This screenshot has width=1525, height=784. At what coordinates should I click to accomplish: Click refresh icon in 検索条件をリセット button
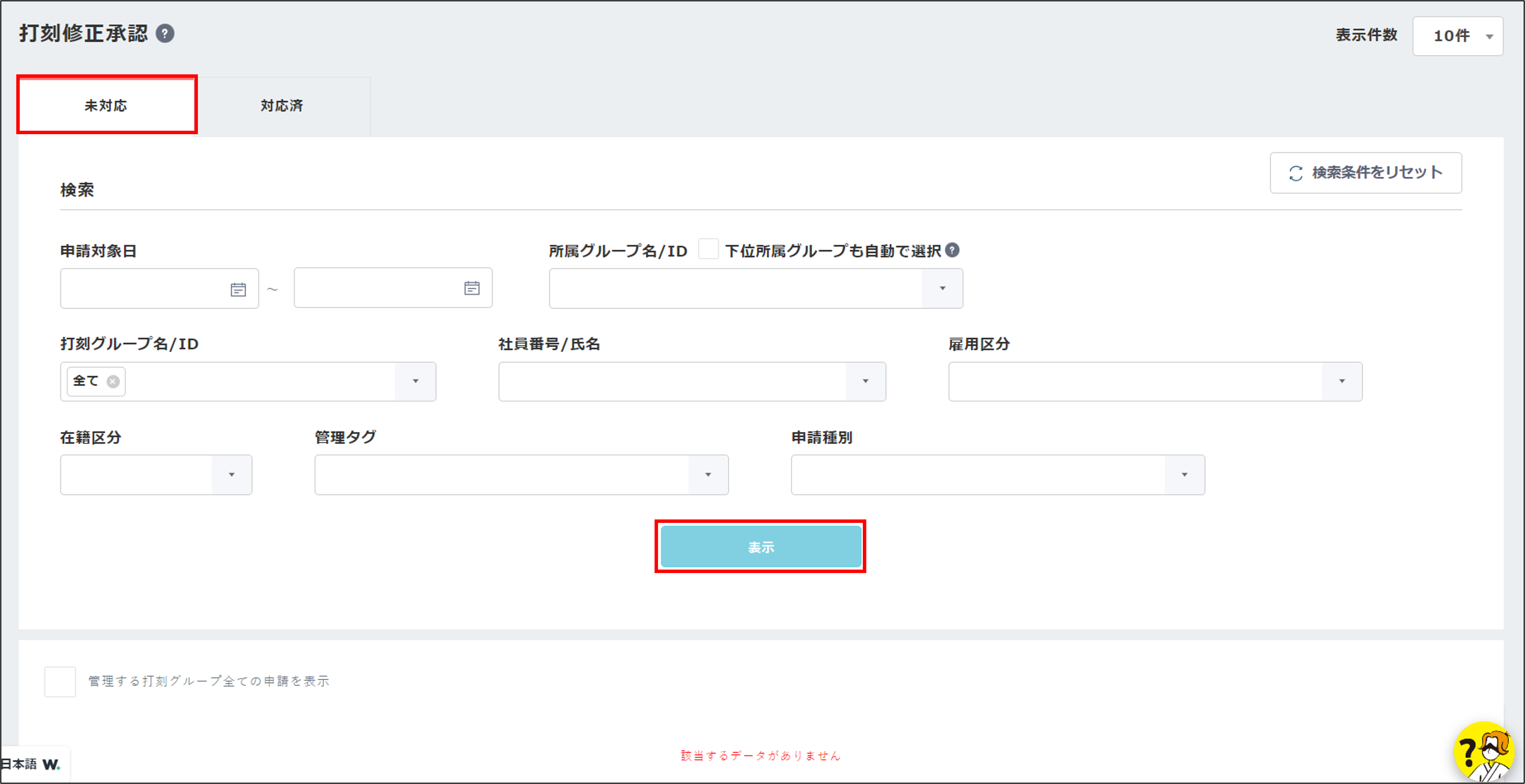(x=1296, y=173)
